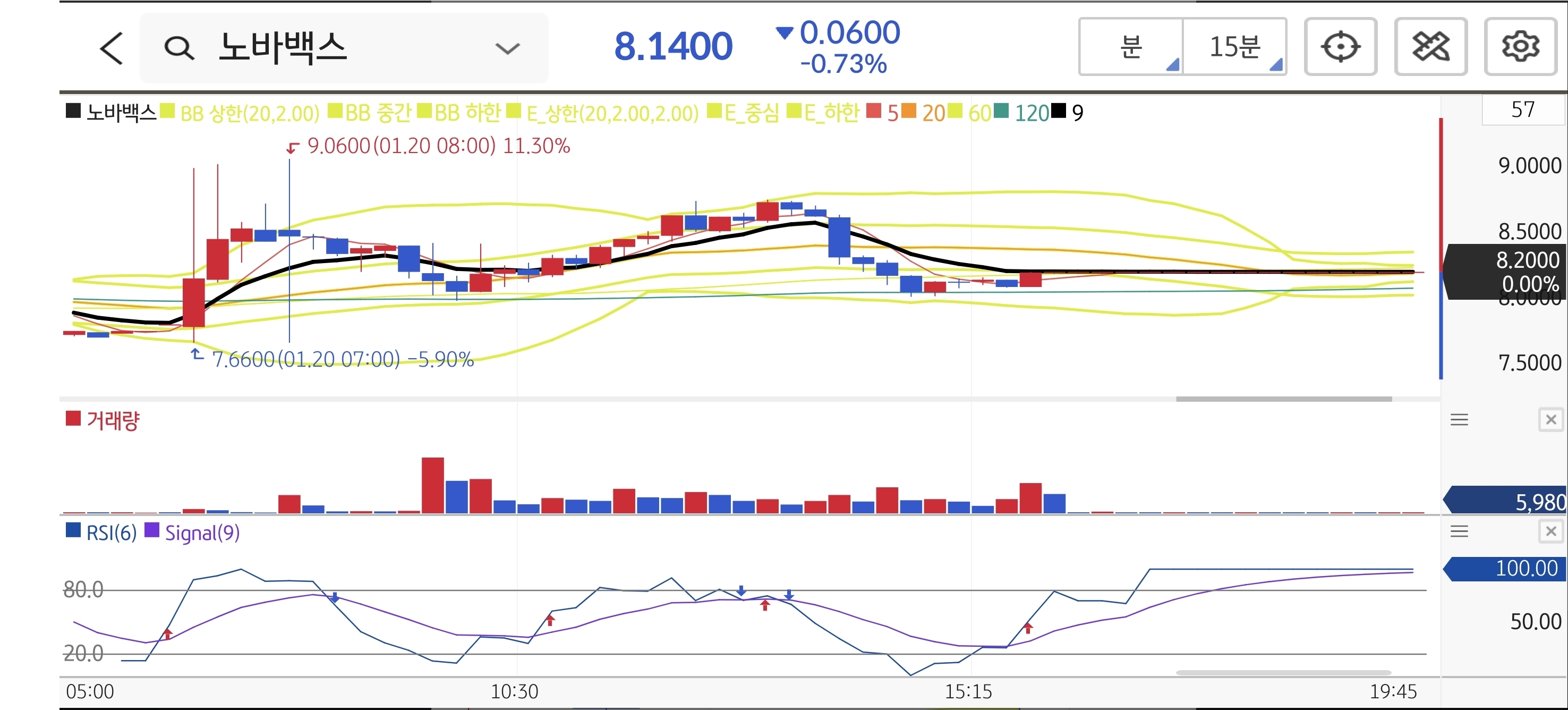Close the RSI indicator panel

(1550, 531)
